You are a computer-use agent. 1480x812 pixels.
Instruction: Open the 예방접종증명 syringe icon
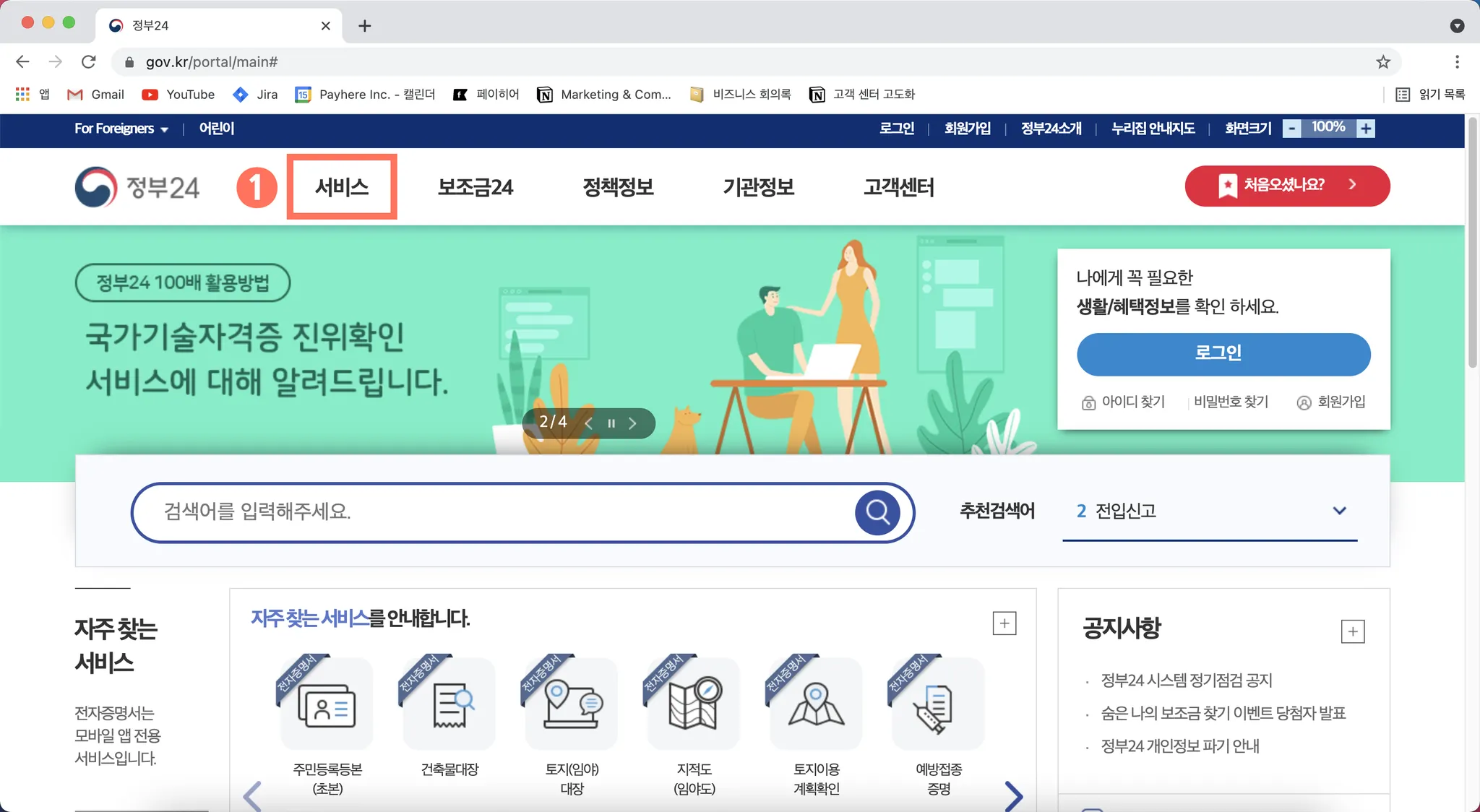[x=938, y=705]
